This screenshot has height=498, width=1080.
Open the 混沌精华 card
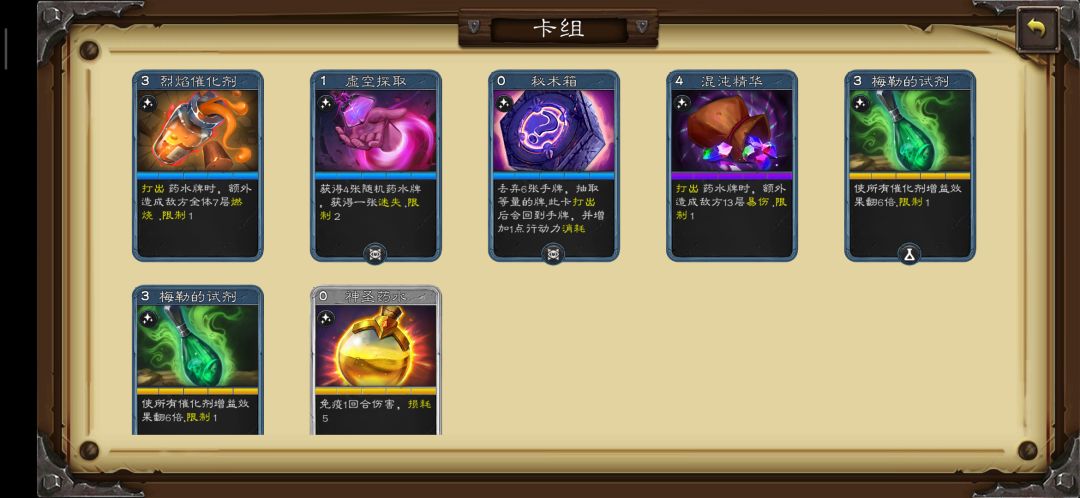731,165
